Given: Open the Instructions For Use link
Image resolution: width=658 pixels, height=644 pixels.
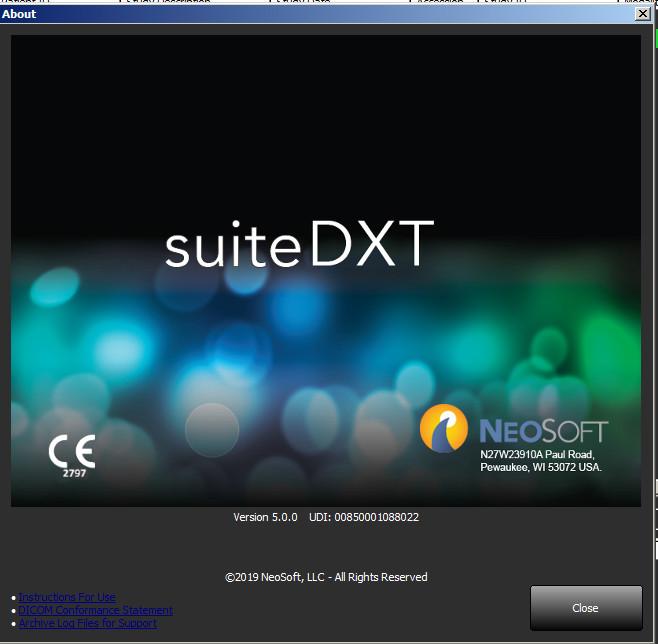Looking at the screenshot, I should (x=67, y=597).
